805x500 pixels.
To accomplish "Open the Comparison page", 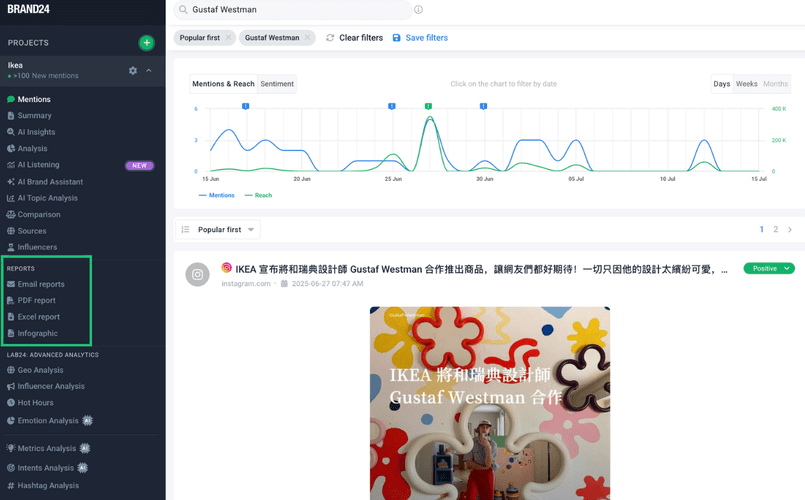I will 39,215.
